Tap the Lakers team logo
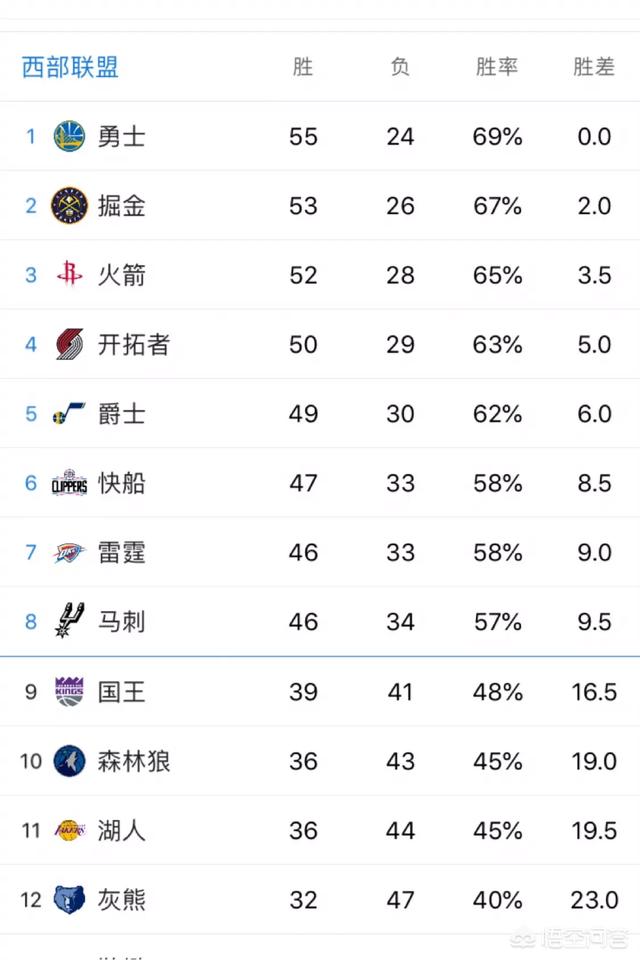Screen dimensions: 640x960 tap(69, 830)
